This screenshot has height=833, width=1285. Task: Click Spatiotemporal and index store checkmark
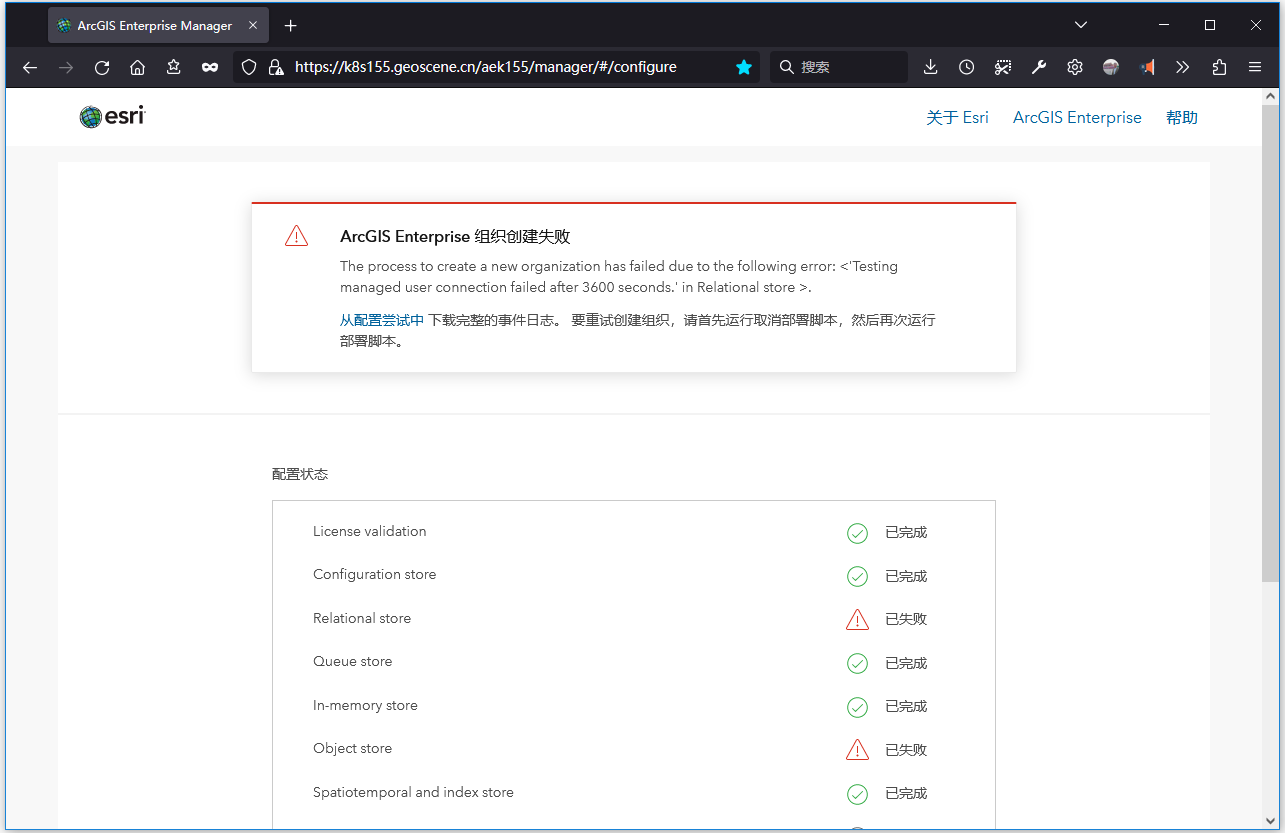click(x=857, y=794)
